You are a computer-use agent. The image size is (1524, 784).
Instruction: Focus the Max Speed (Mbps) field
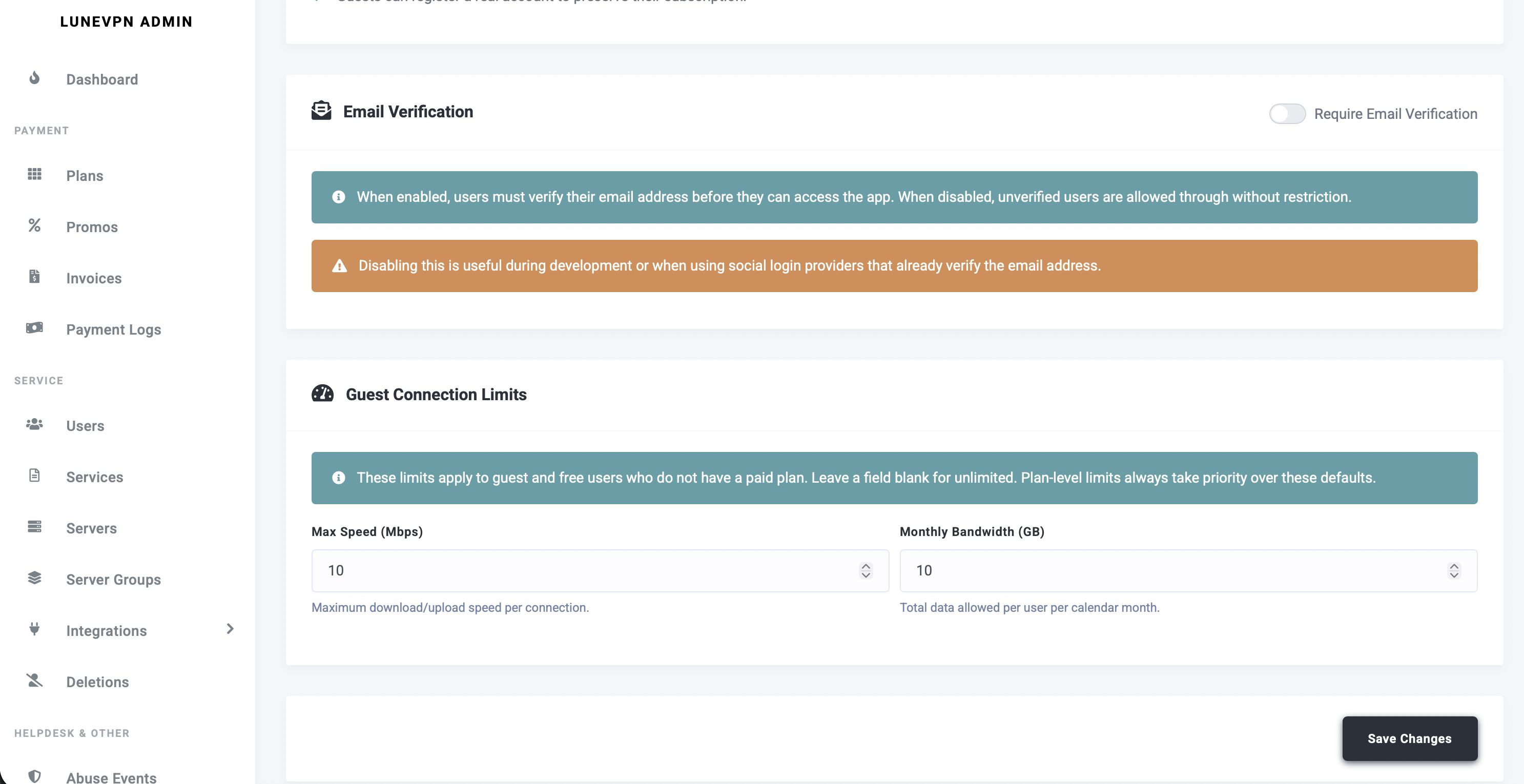tap(586, 570)
